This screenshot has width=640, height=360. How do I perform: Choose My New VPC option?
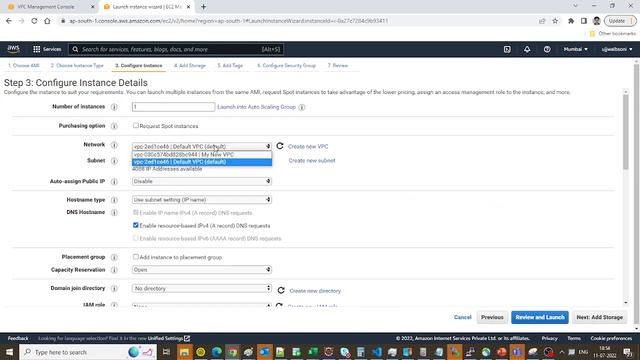coord(202,154)
